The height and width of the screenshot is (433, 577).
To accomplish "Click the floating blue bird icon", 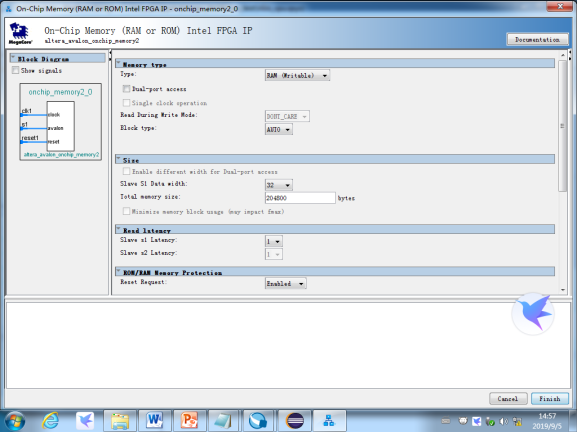I will pyautogui.click(x=533, y=314).
